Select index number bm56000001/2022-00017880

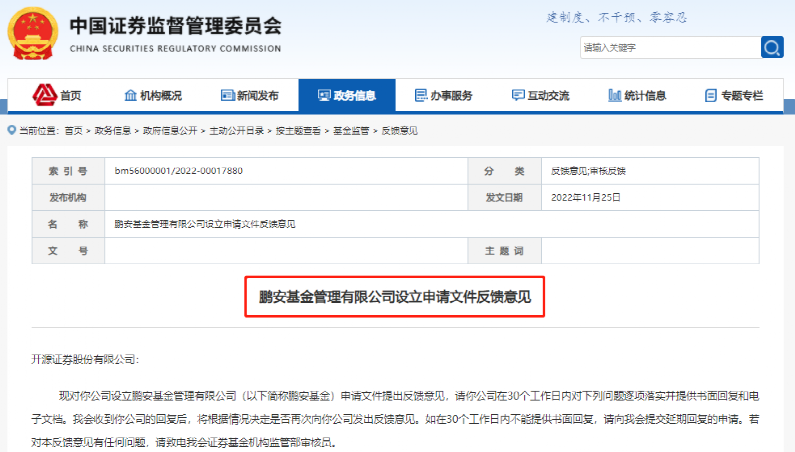pyautogui.click(x=178, y=171)
